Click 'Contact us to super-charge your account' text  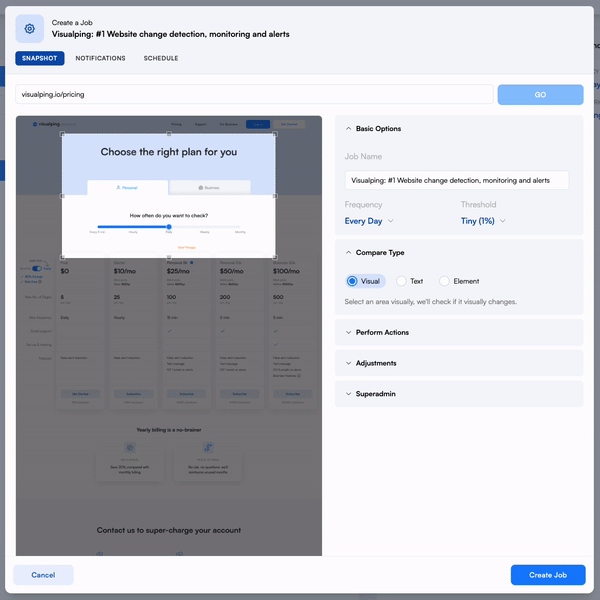pos(169,530)
